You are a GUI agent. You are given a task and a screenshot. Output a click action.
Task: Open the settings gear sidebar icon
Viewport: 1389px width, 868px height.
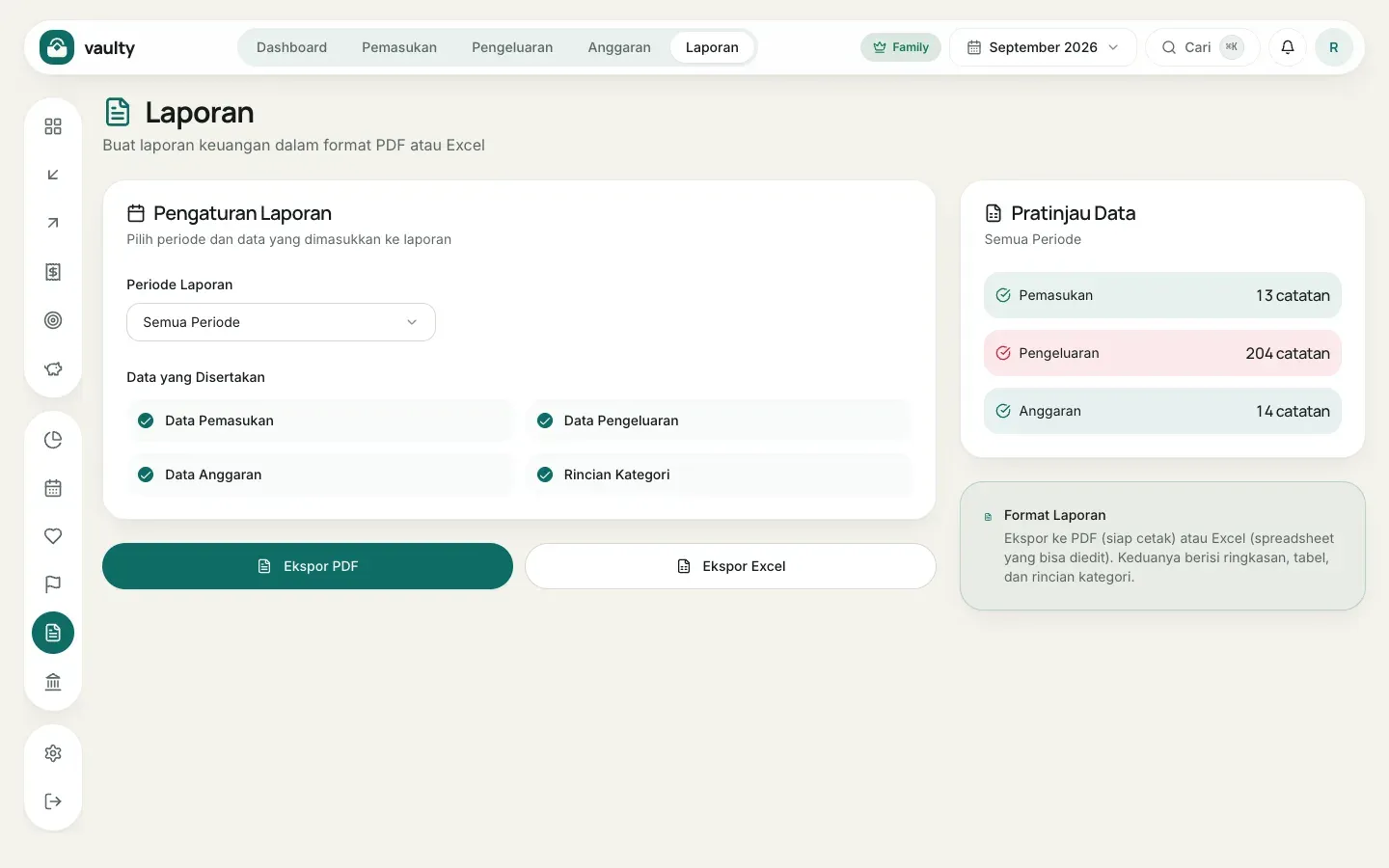pyautogui.click(x=53, y=753)
